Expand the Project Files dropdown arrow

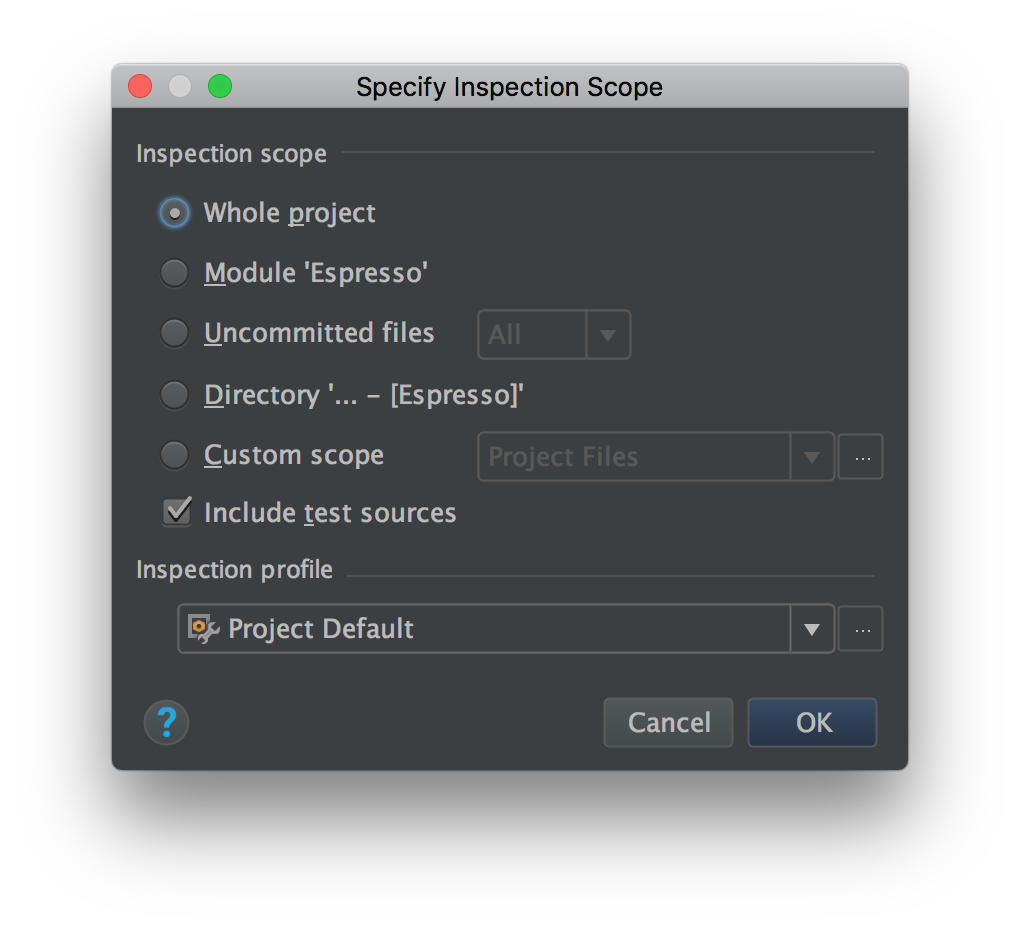[812, 457]
